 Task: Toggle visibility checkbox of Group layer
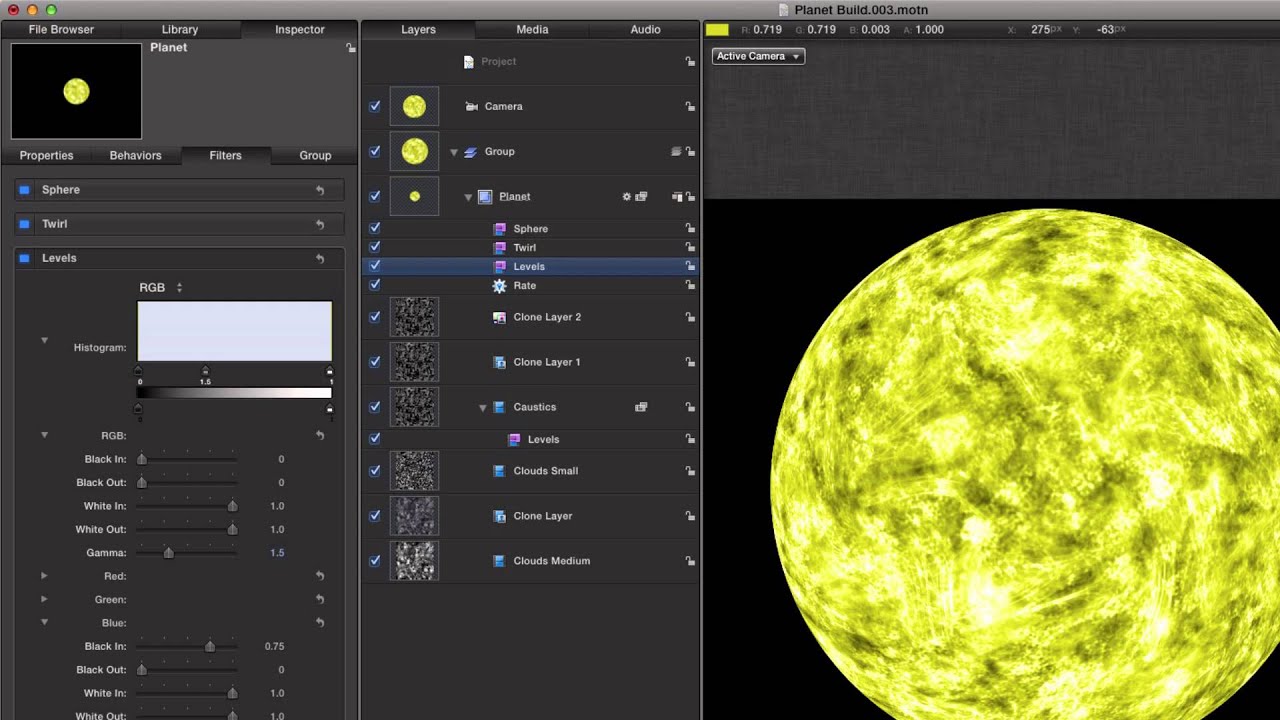[x=375, y=152]
